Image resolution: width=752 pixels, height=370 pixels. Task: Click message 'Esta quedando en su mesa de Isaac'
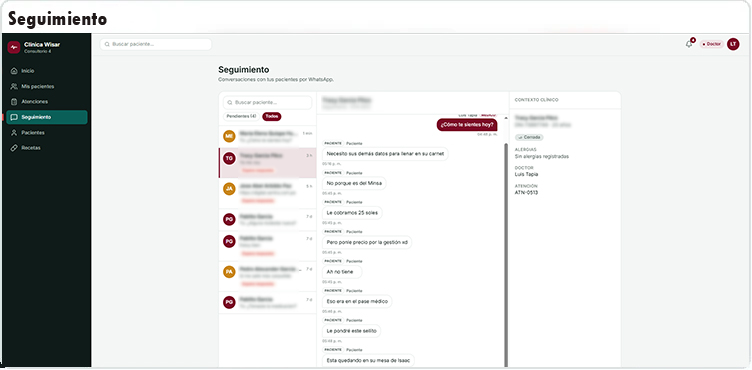click(x=368, y=360)
